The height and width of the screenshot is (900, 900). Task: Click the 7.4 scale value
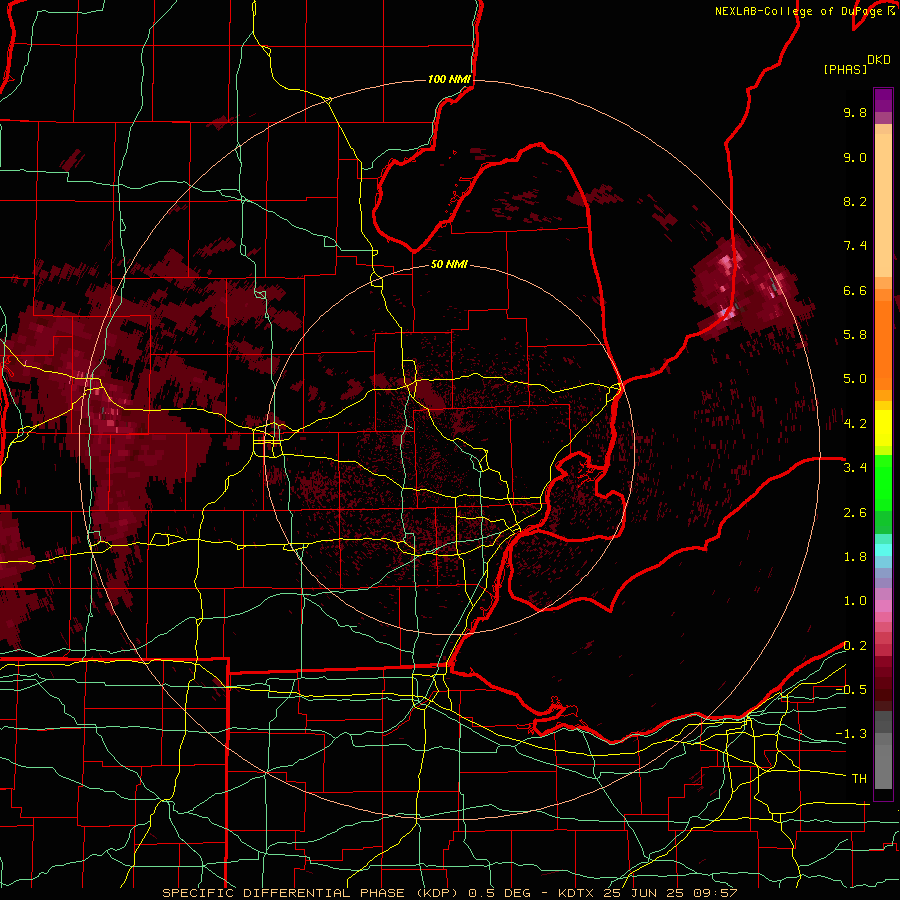tap(855, 246)
